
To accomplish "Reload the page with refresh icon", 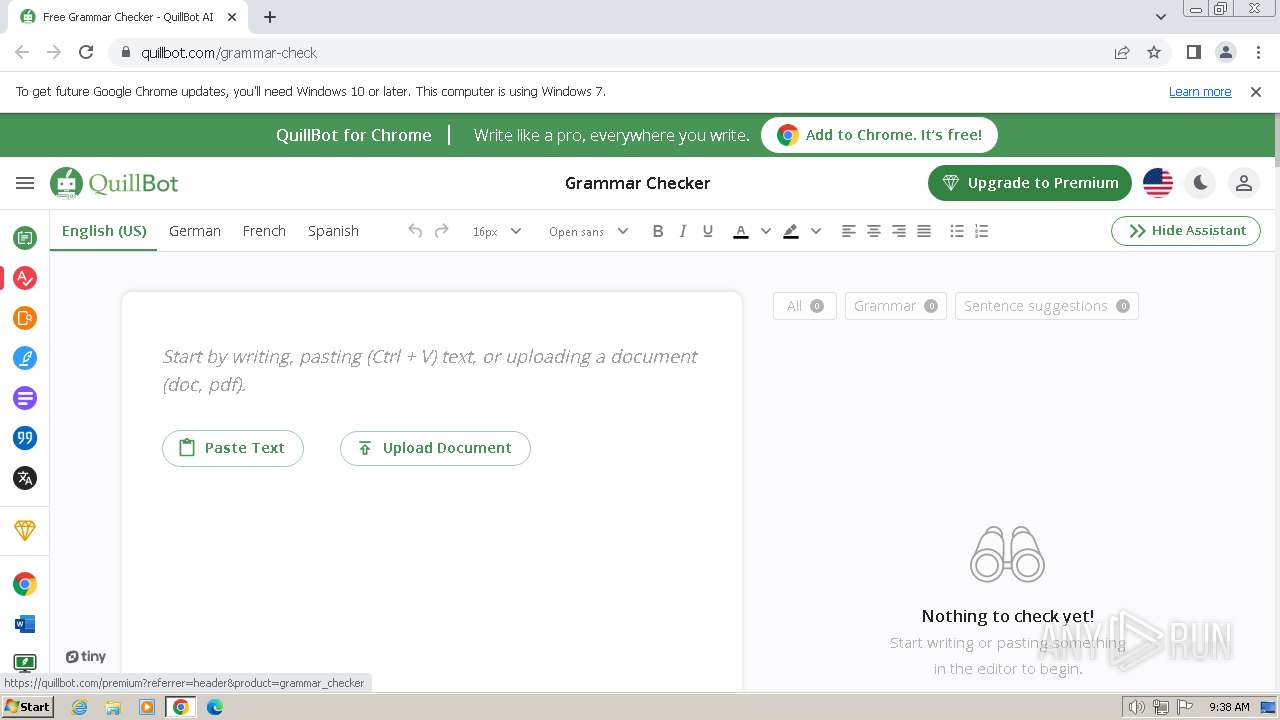I will click(86, 53).
